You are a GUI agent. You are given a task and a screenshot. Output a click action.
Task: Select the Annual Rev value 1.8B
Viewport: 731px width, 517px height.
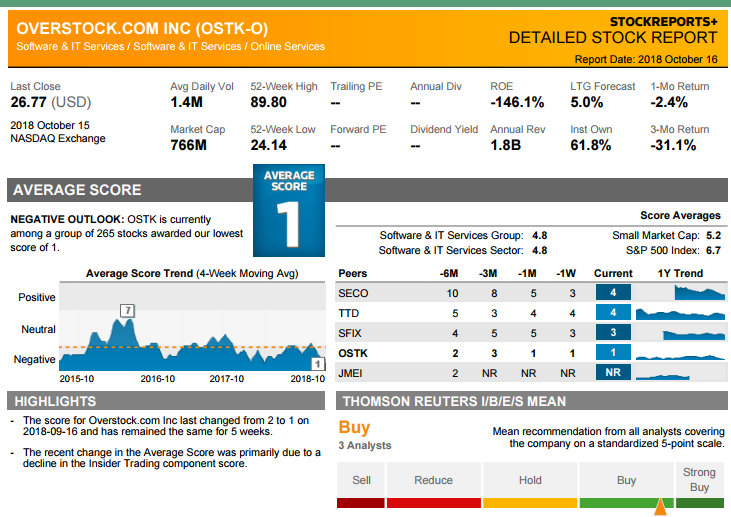[x=505, y=145]
